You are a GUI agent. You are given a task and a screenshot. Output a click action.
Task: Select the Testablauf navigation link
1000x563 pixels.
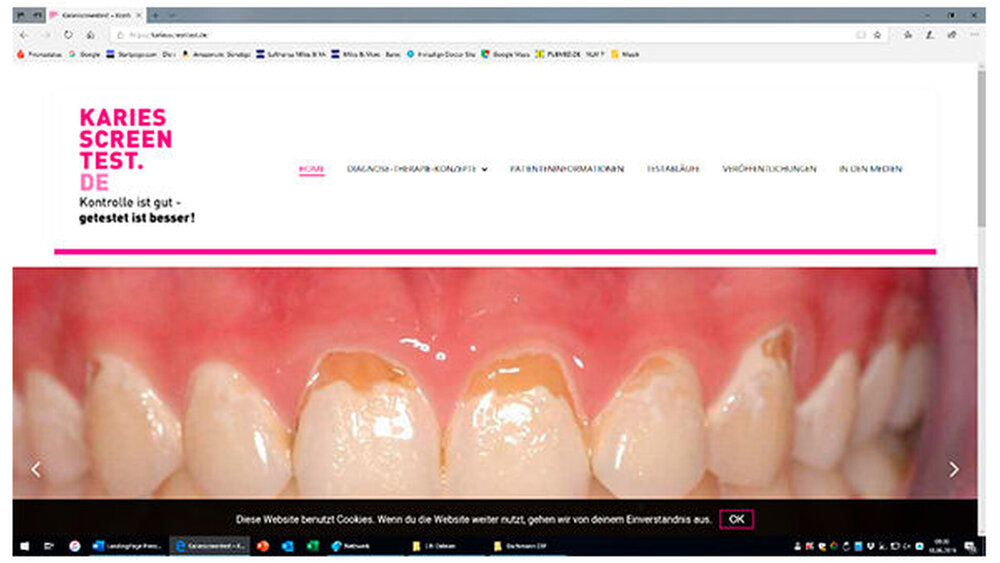pyautogui.click(x=673, y=169)
